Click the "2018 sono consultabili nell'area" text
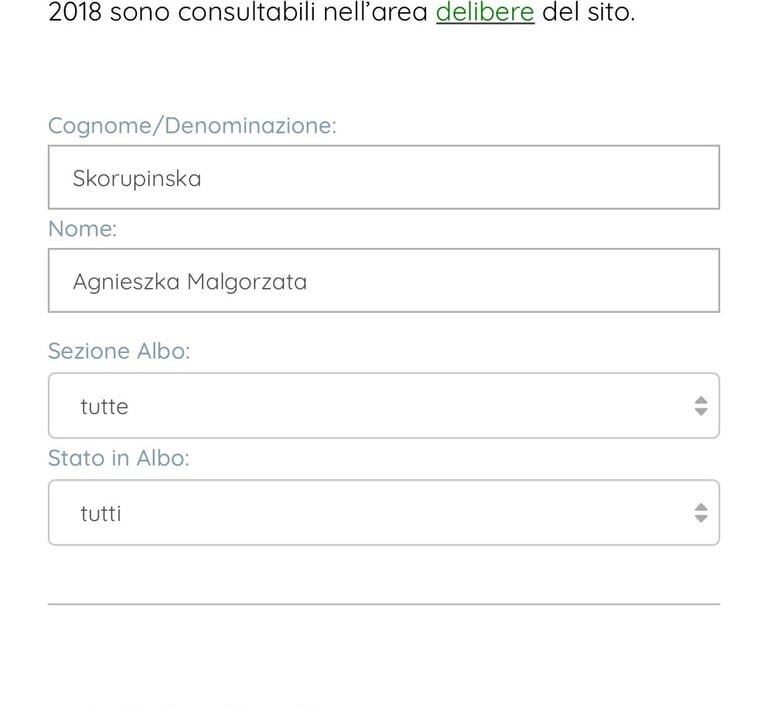This screenshot has width=768, height=707. (238, 13)
